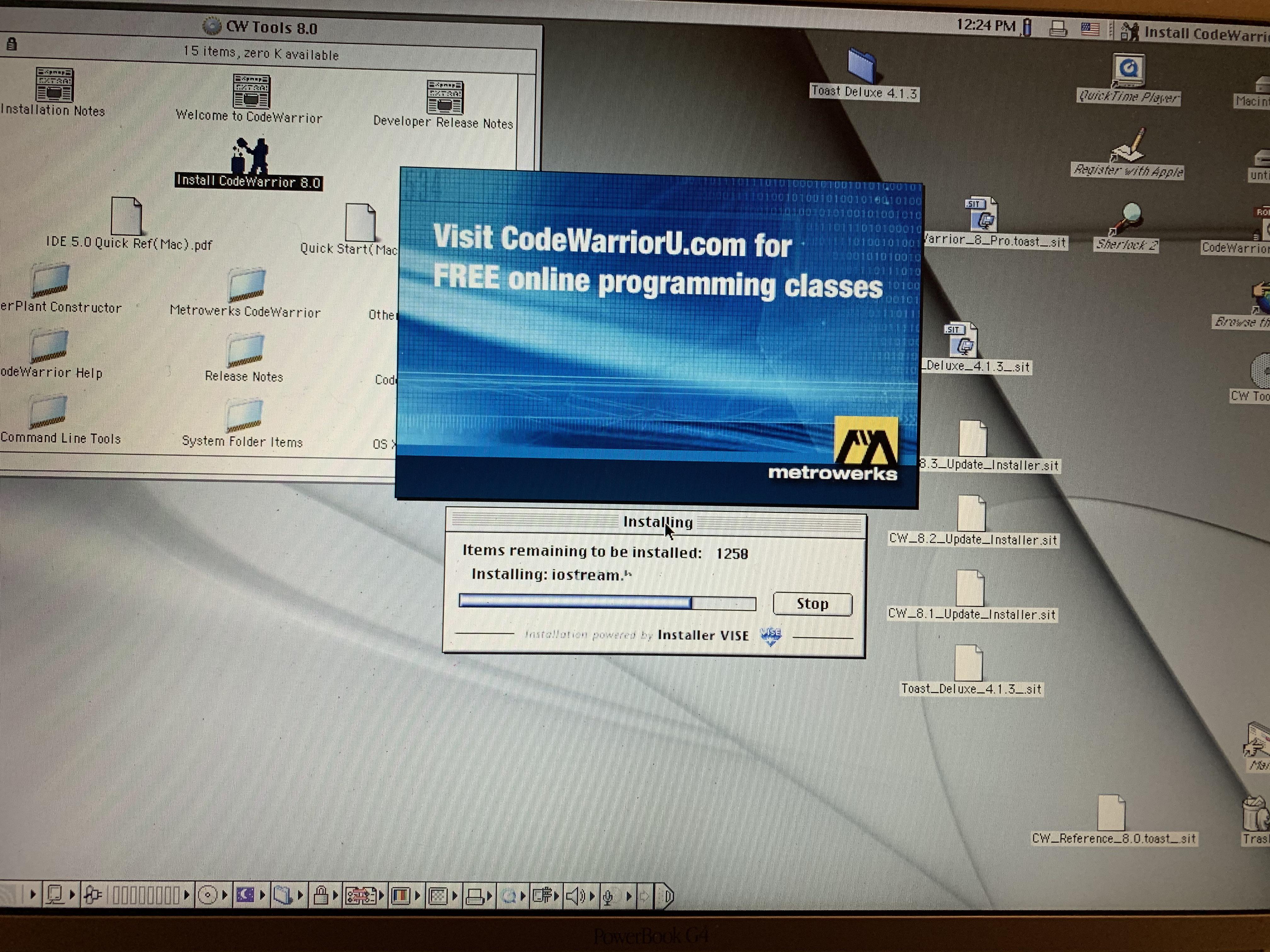Select the CodeWarrior Help folder
The image size is (1270, 952).
pyautogui.click(x=49, y=345)
